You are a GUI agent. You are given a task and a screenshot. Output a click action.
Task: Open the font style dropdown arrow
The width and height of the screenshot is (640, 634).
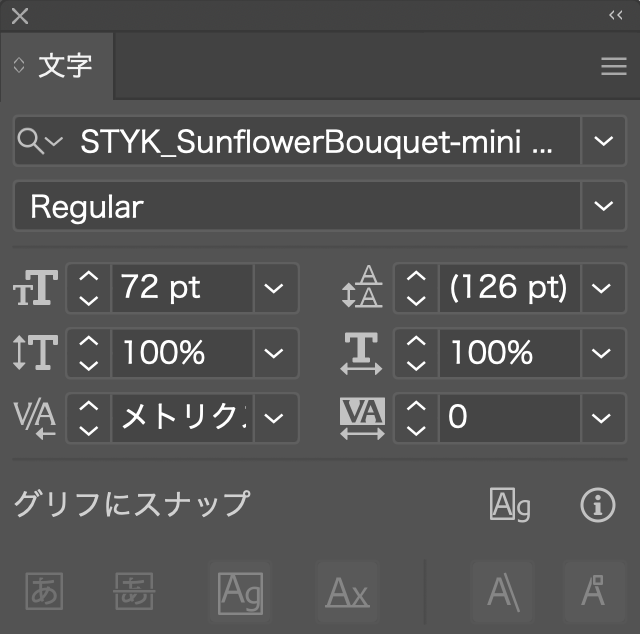tap(603, 206)
